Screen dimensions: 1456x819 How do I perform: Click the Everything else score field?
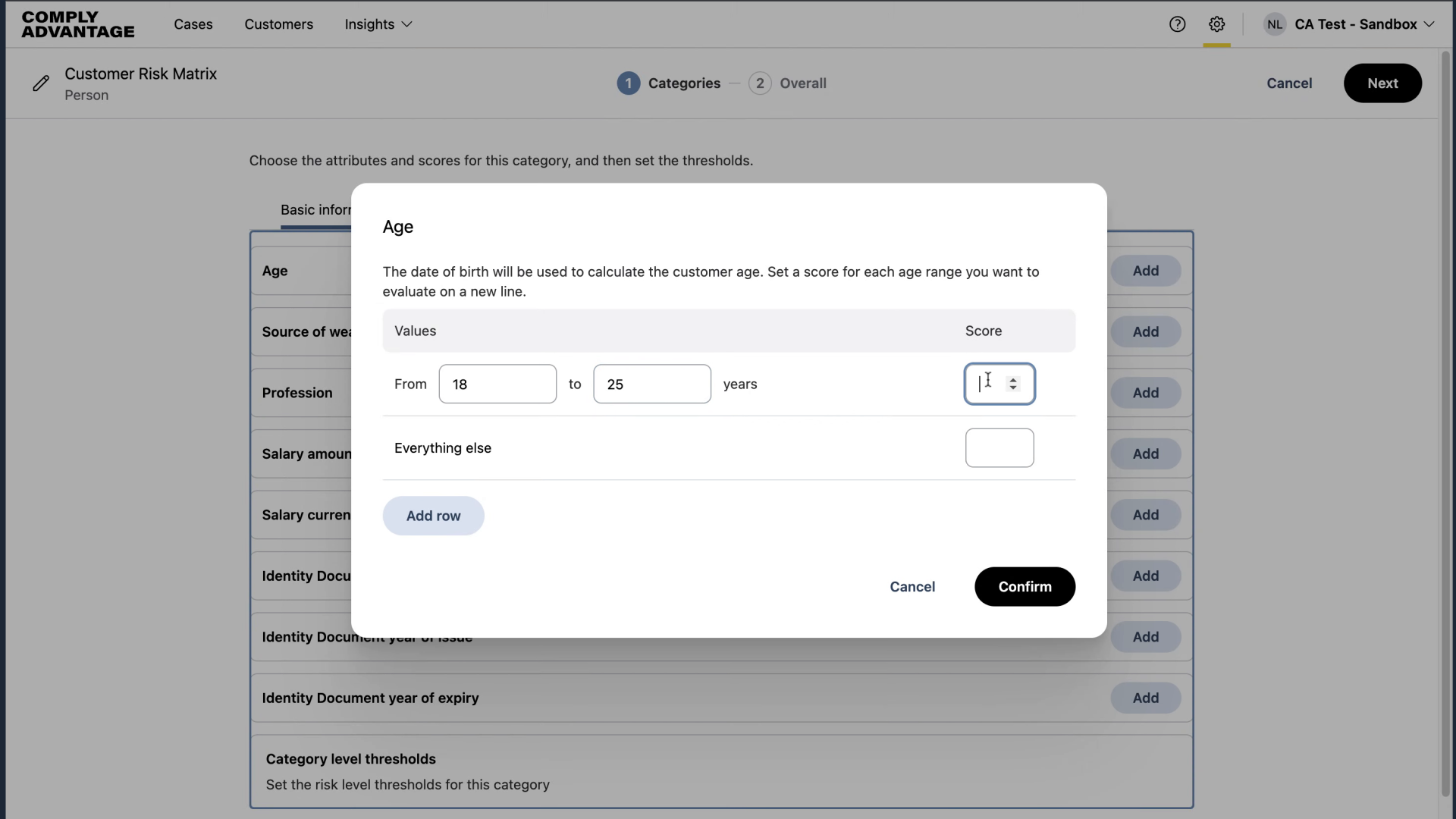(x=999, y=447)
